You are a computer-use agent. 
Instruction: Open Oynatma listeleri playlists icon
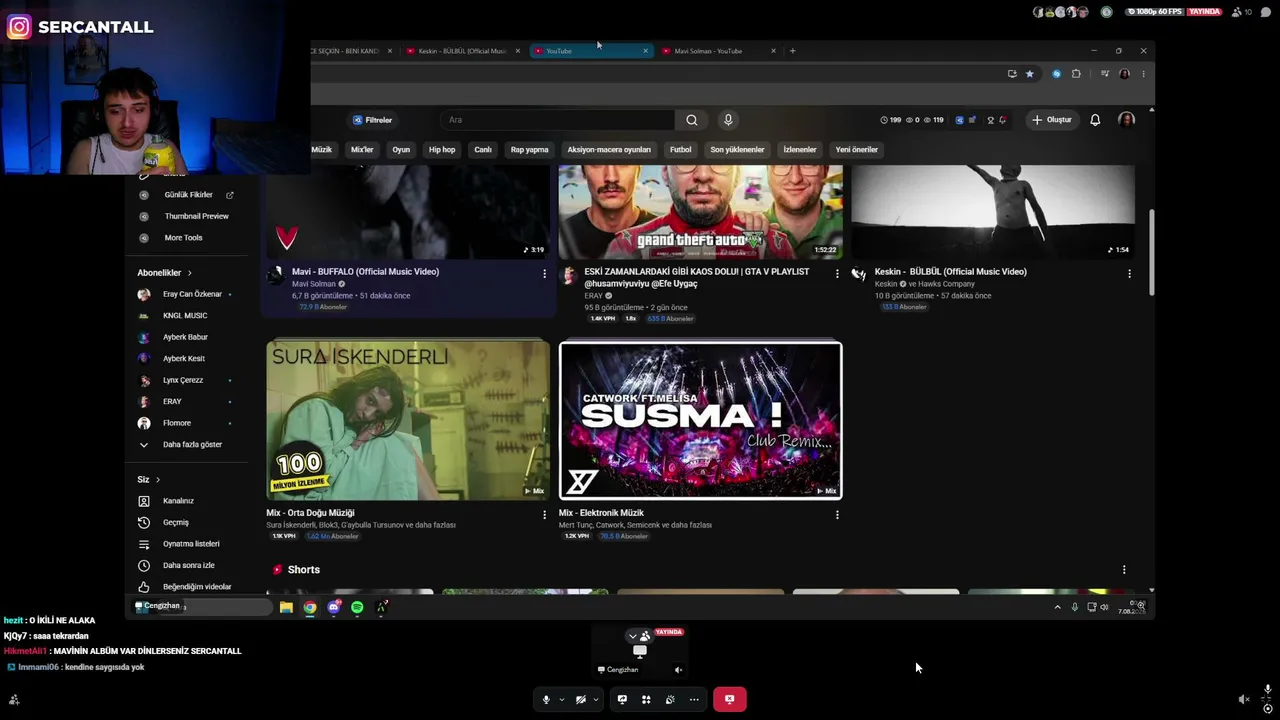pyautogui.click(x=144, y=544)
